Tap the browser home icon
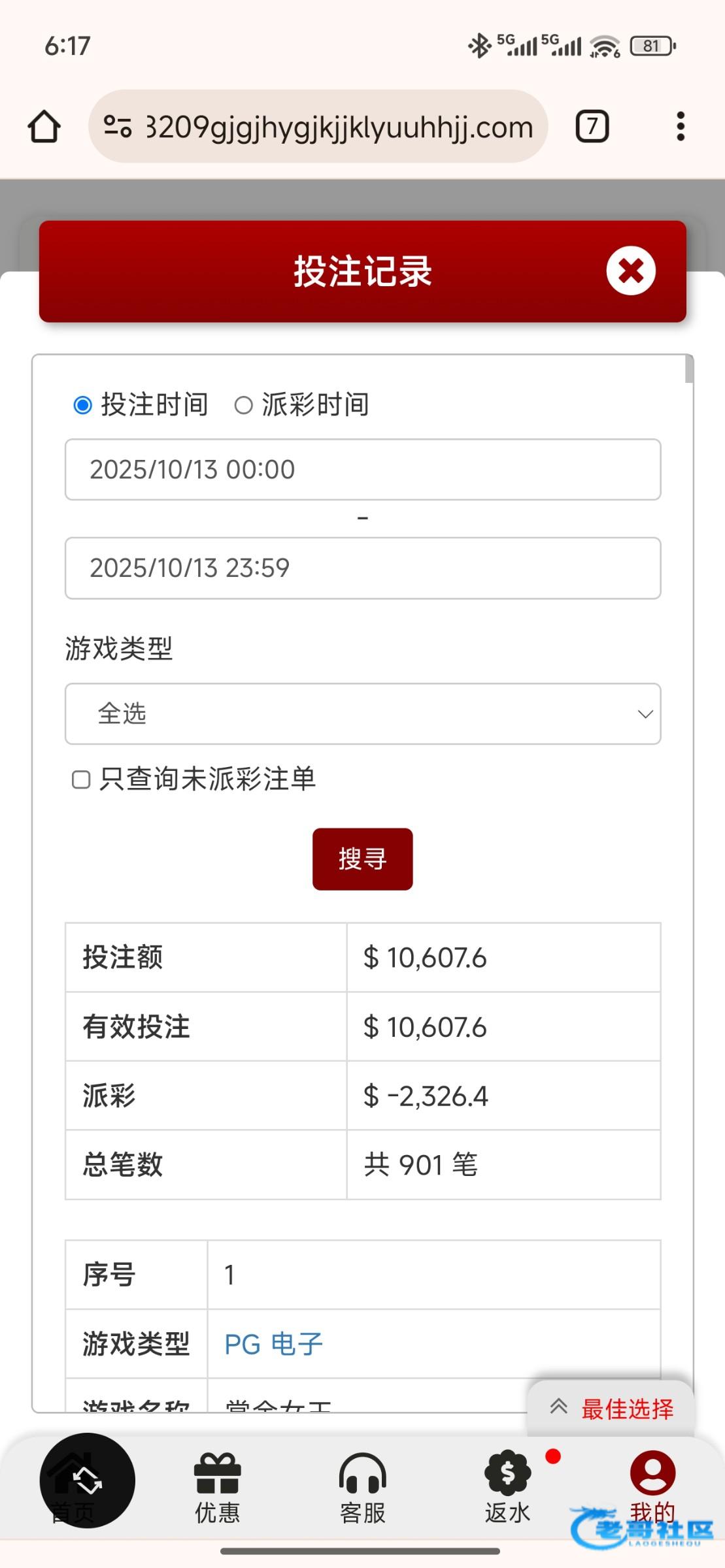The height and width of the screenshot is (1568, 725). tap(44, 126)
